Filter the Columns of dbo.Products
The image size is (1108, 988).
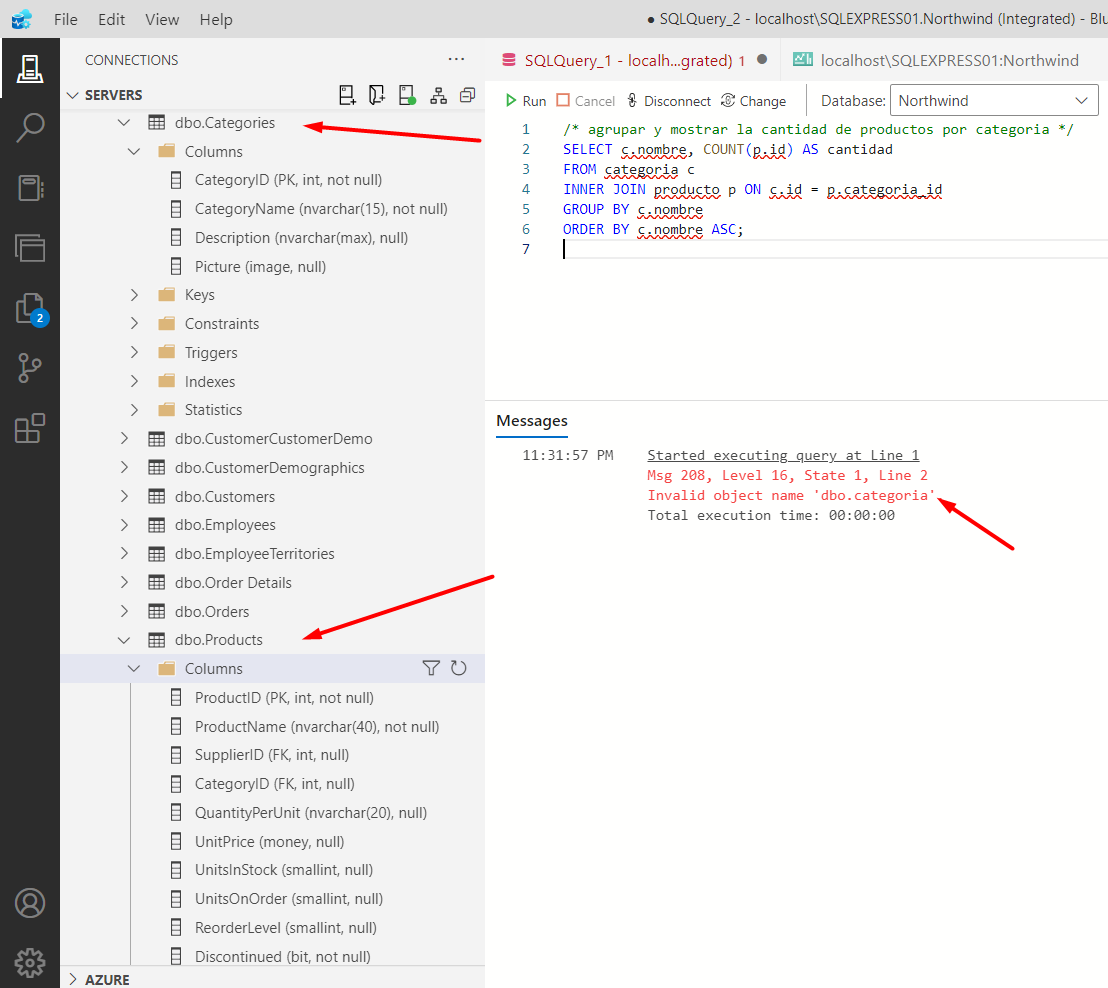tap(430, 667)
